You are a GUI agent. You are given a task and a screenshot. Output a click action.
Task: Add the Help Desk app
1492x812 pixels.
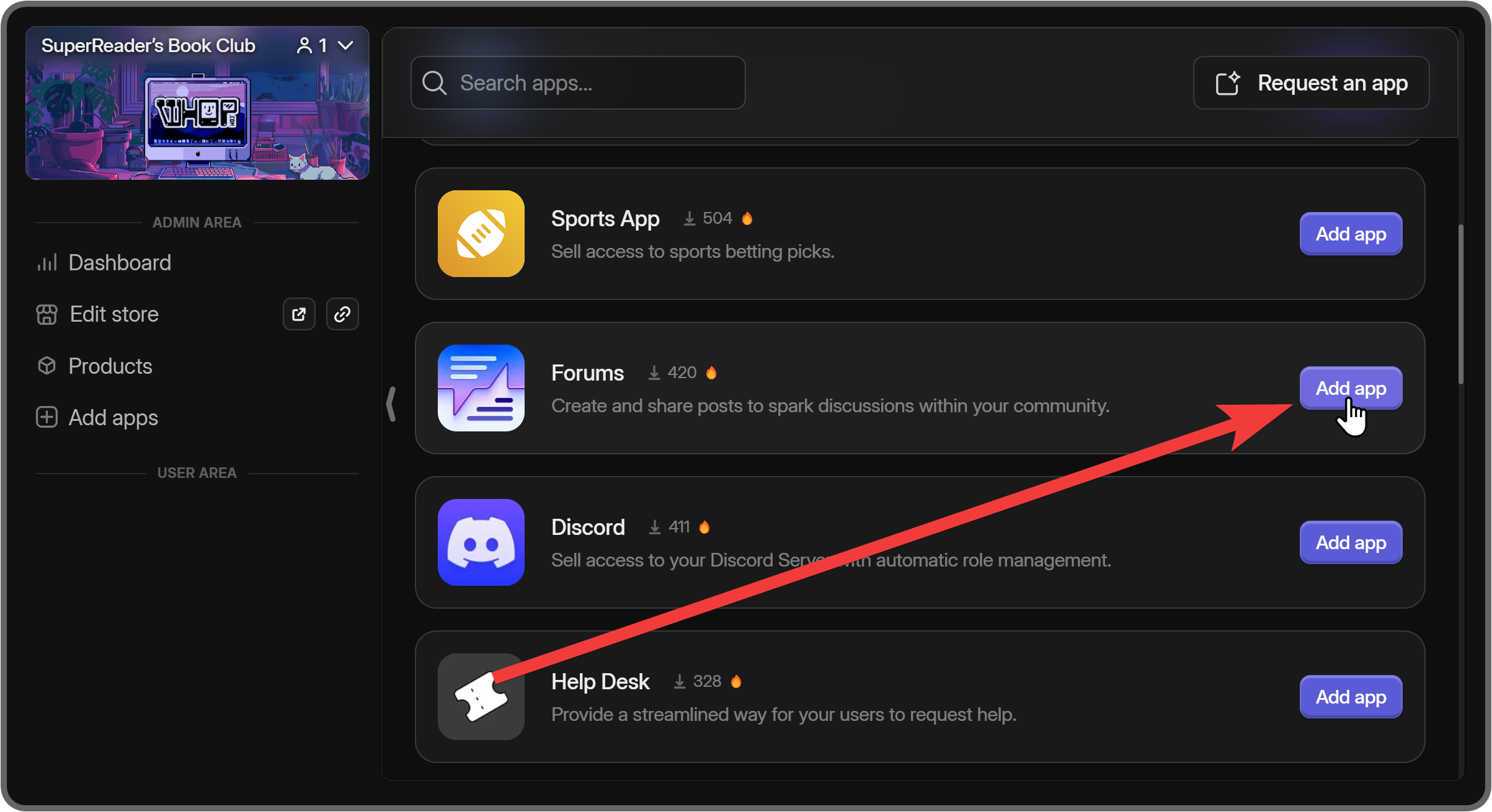tap(1351, 697)
